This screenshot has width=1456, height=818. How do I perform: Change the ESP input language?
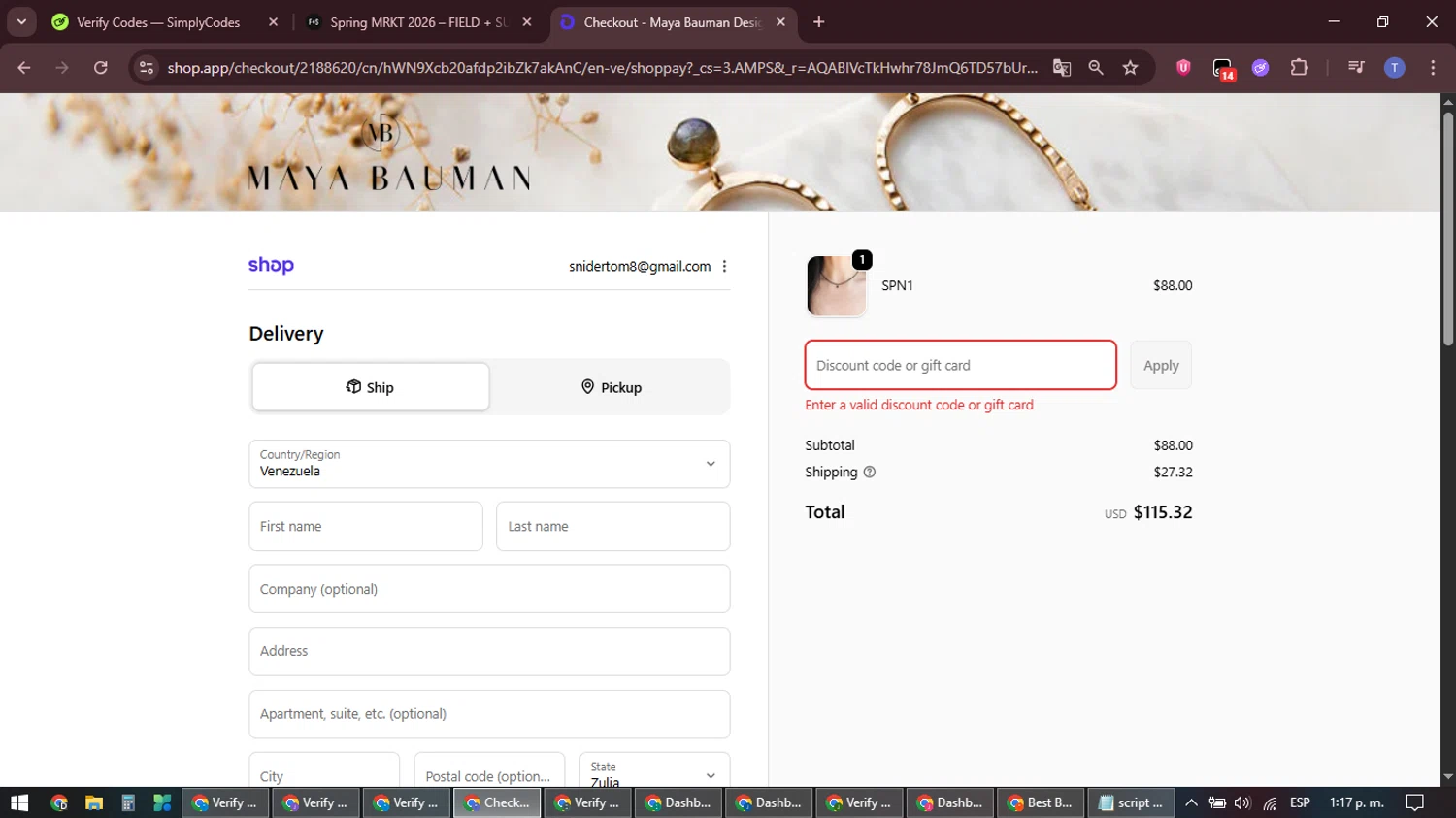tap(1300, 802)
